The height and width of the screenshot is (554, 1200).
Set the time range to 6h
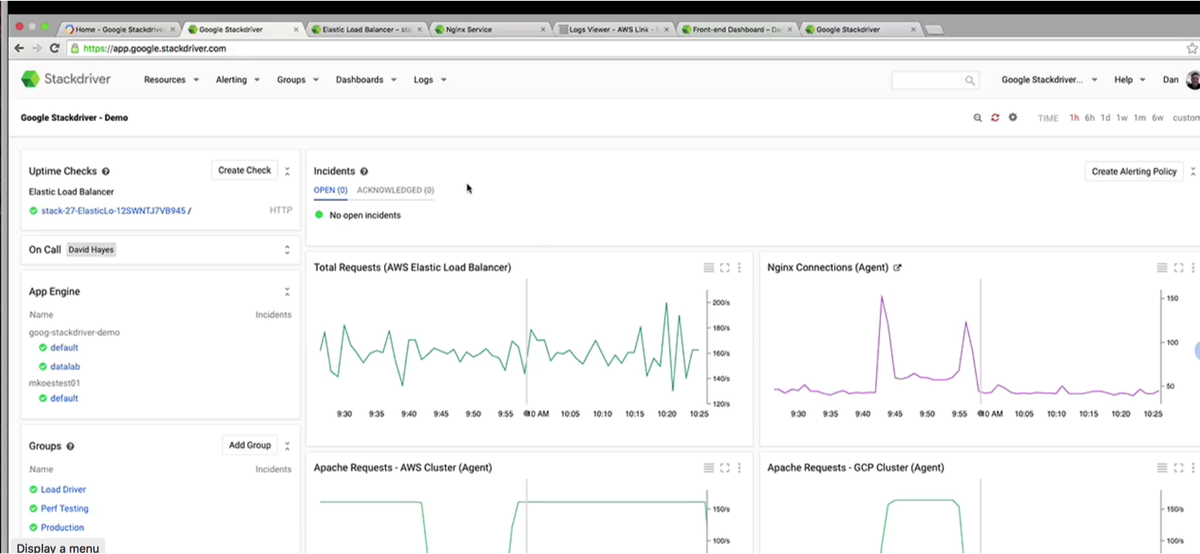point(1090,118)
